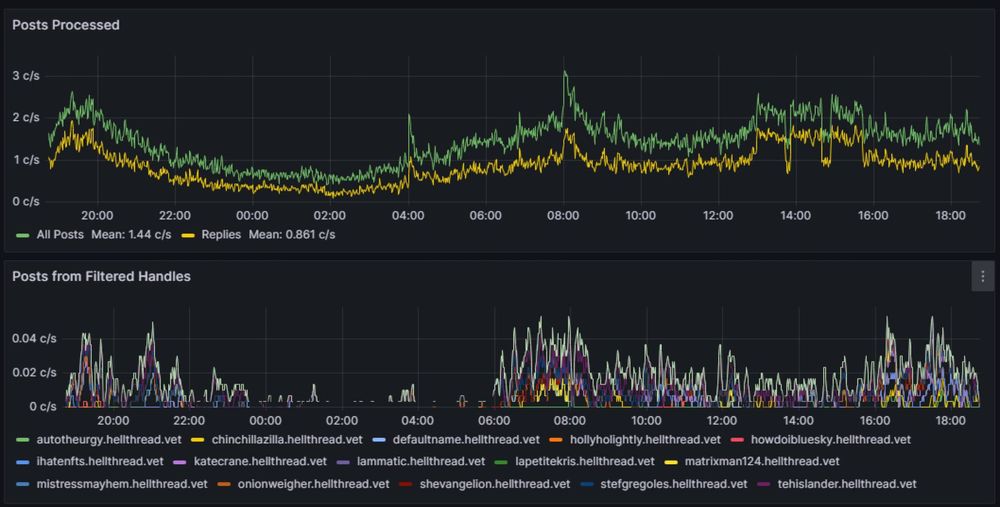Toggle chinchillazilla.hellthread.vet legend series
This screenshot has width=1000, height=507.
287,439
